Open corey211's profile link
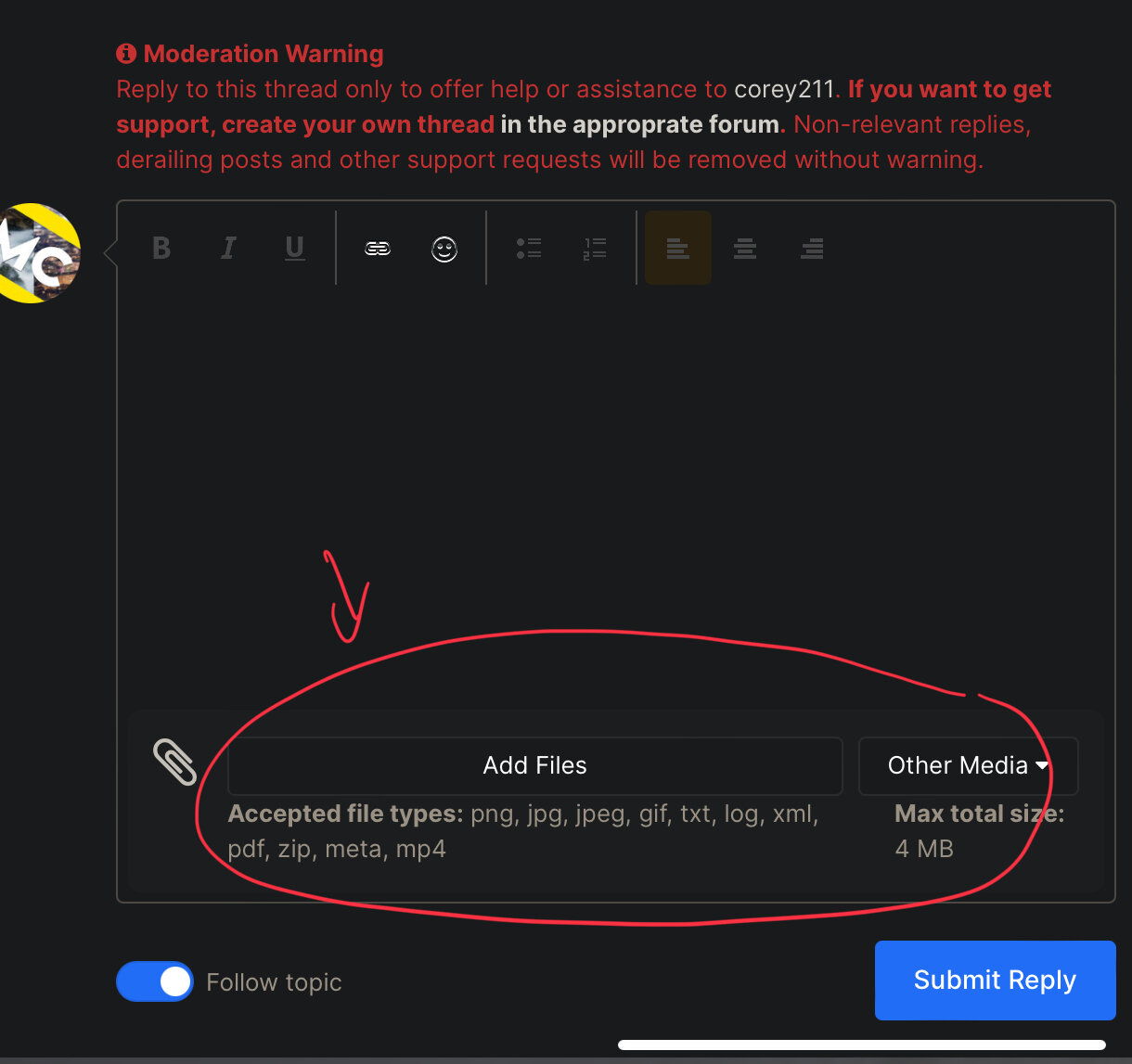Screen dimensions: 1132x1064 [x=785, y=89]
